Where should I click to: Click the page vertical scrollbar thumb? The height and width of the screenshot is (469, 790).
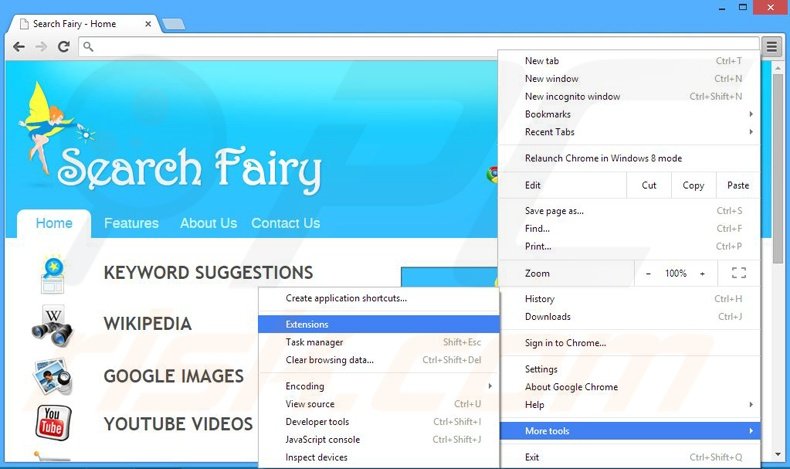(x=778, y=169)
